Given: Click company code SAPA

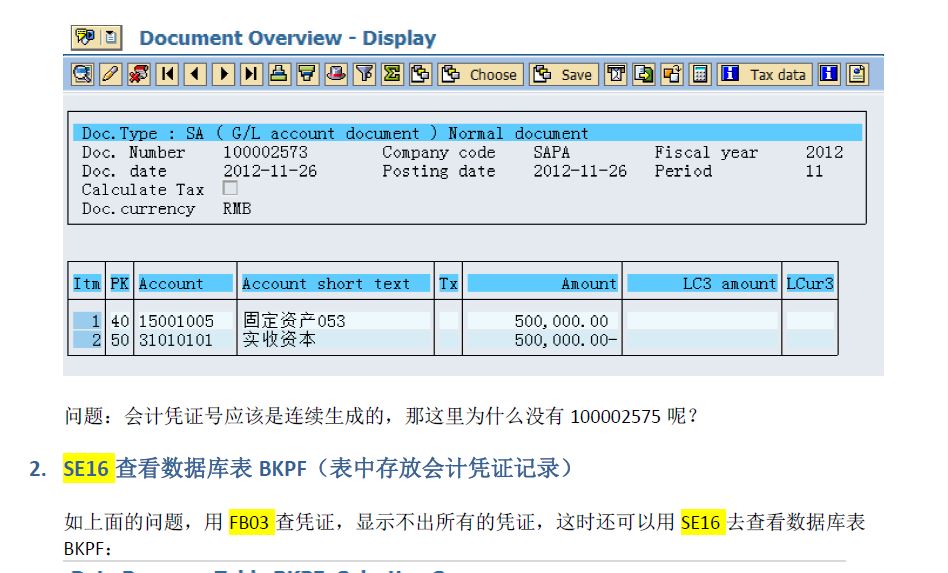Looking at the screenshot, I should (x=551, y=152).
